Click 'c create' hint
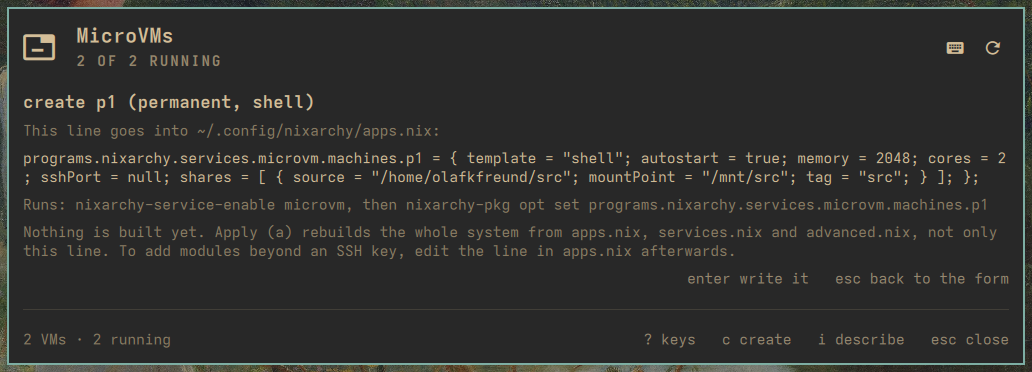This screenshot has height=372, width=1032. pos(756,340)
